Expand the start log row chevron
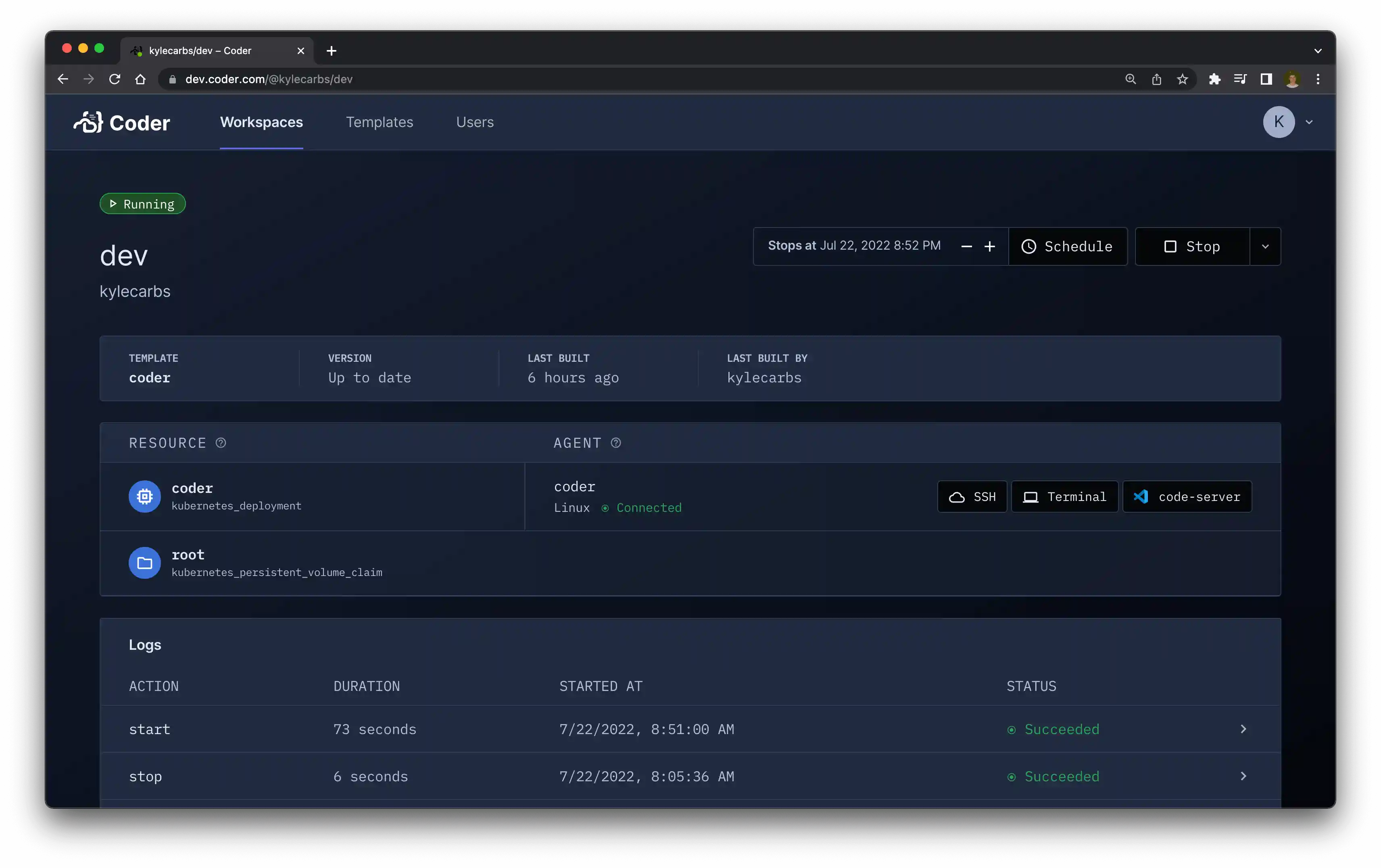The width and height of the screenshot is (1381, 868). (x=1243, y=729)
